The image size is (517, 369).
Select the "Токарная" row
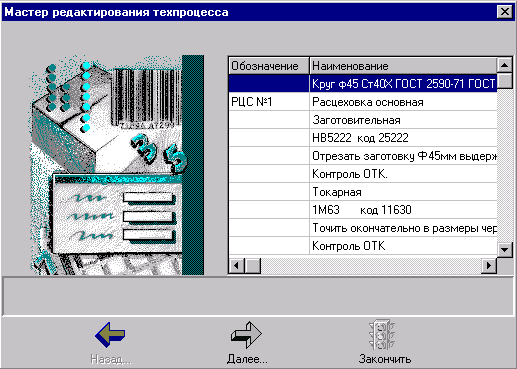coord(363,192)
